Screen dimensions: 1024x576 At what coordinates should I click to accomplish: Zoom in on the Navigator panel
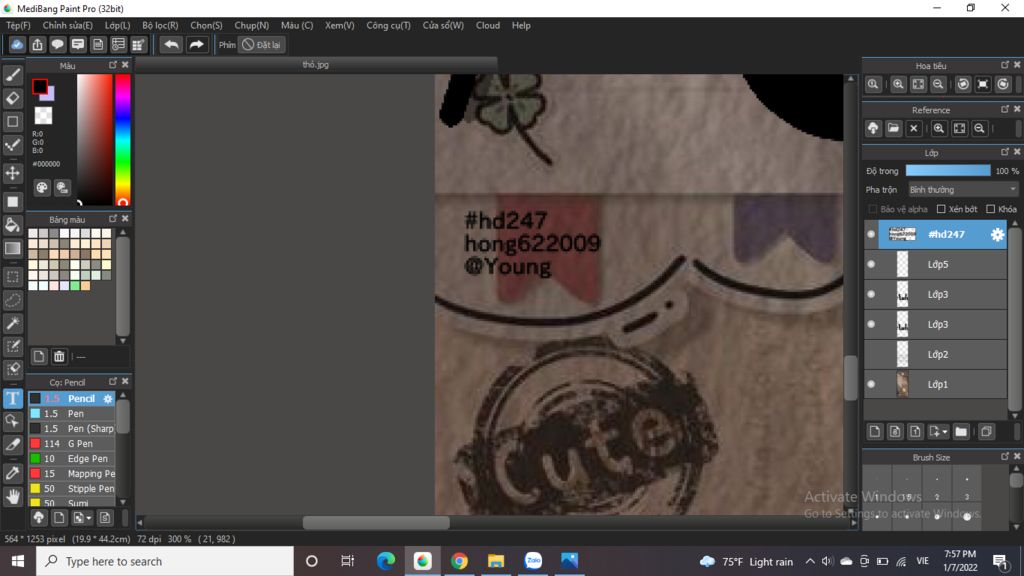(899, 84)
